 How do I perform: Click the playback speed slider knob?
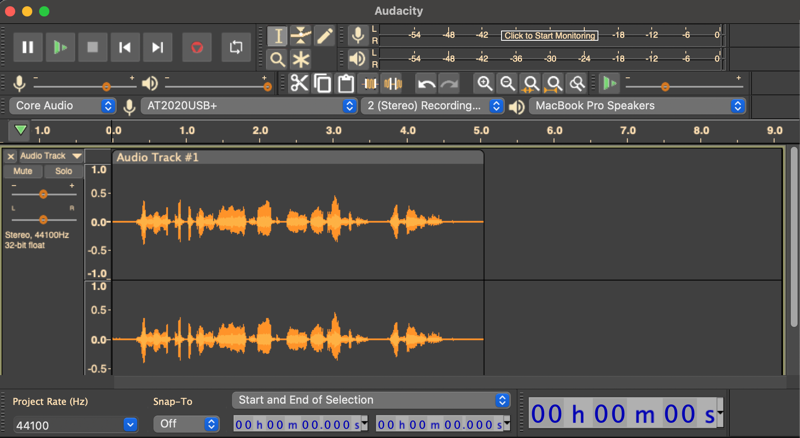665,87
